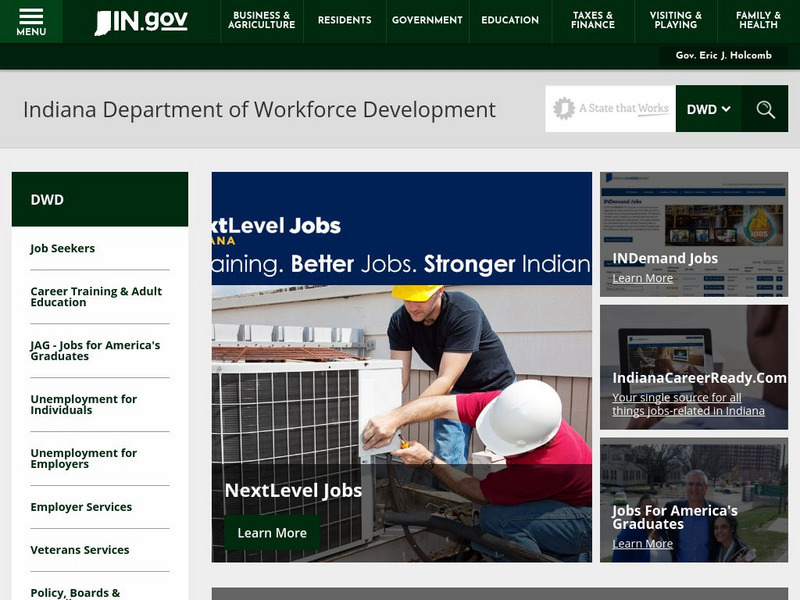Click the A State that Works logo
The width and height of the screenshot is (800, 600).
(611, 109)
